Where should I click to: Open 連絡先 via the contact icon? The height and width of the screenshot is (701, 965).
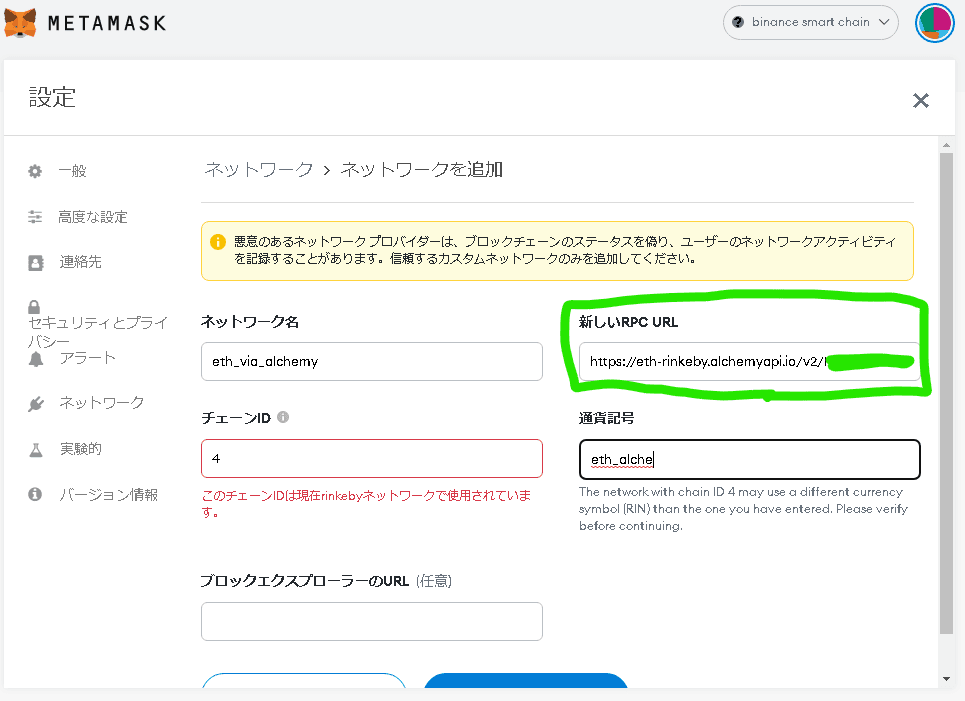pos(35,262)
